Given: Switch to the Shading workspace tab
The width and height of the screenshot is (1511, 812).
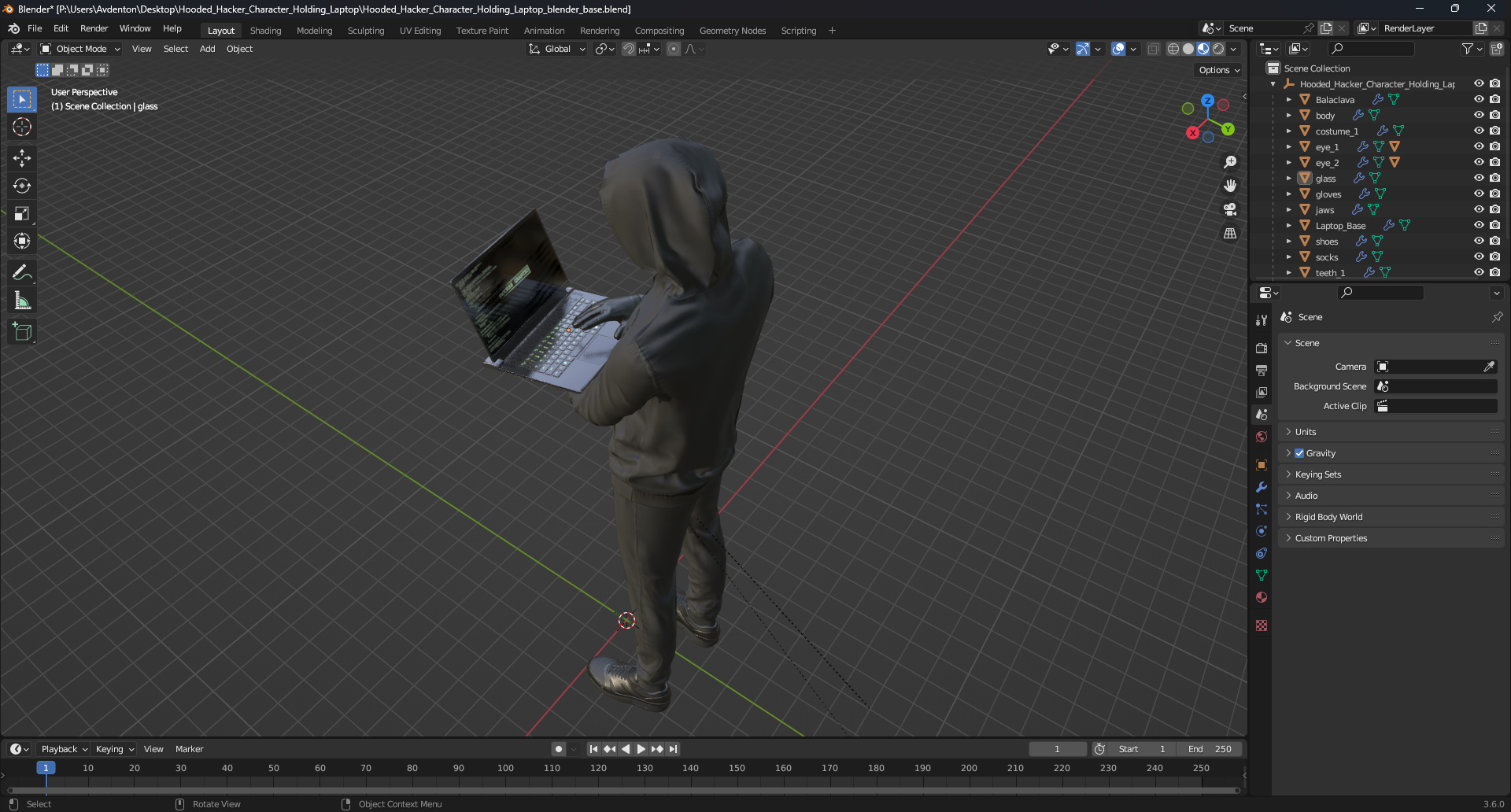Looking at the screenshot, I should [x=265, y=31].
